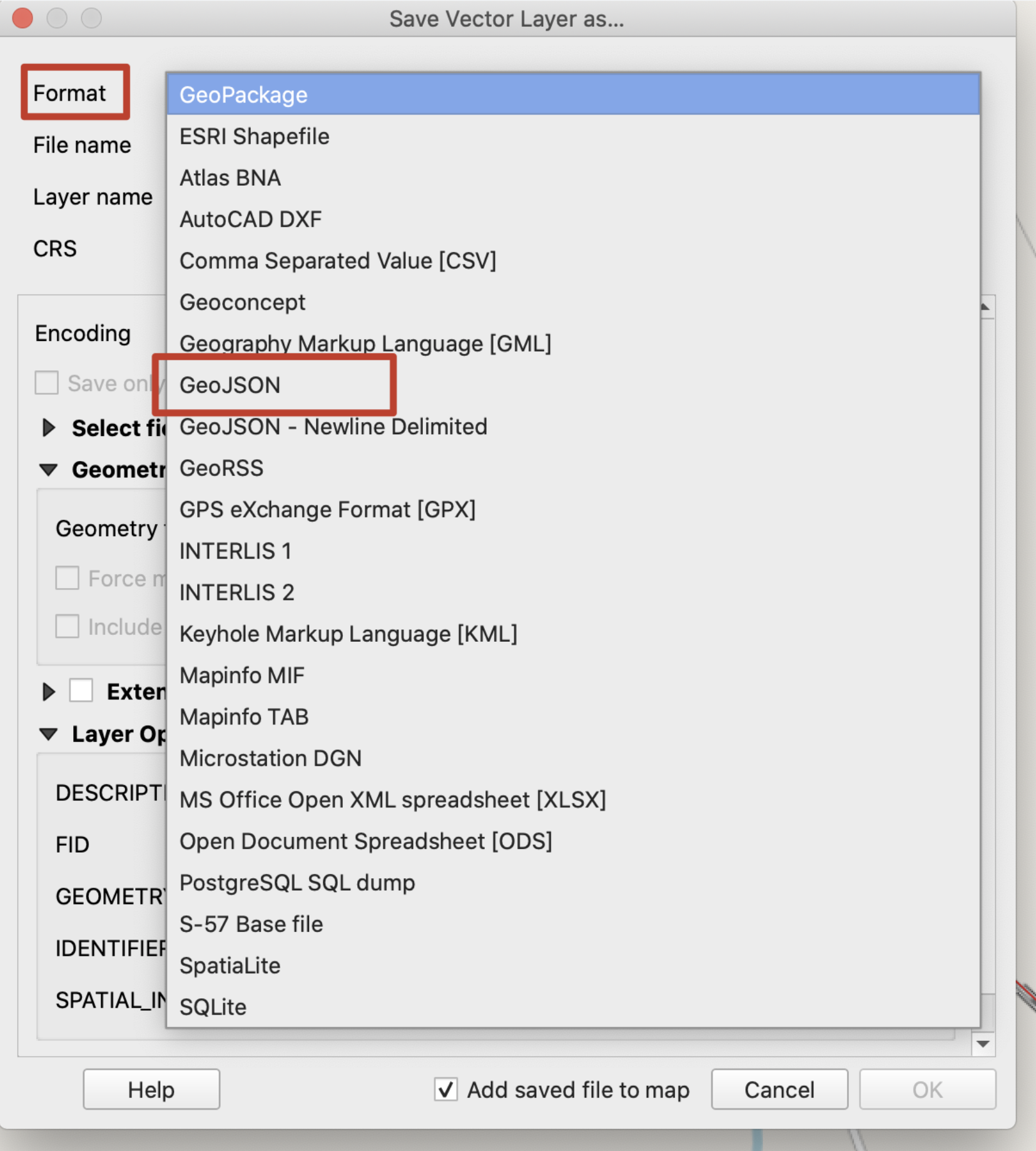Expand the Select fields section

point(48,428)
